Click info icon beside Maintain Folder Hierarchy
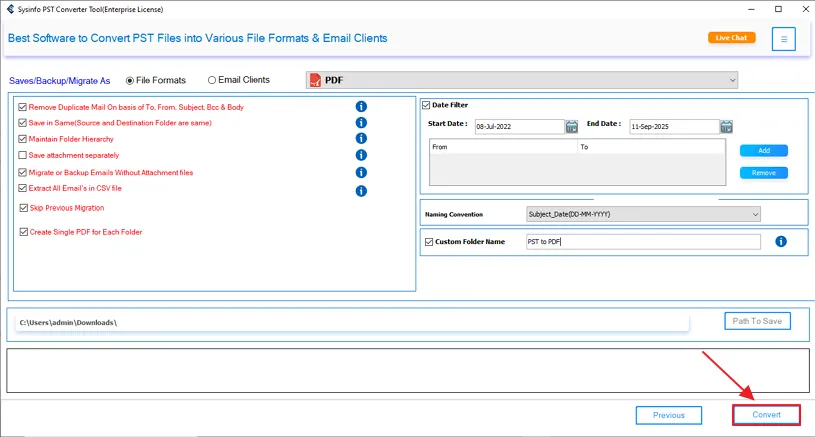Viewport: 815px width, 437px height. tap(361, 139)
